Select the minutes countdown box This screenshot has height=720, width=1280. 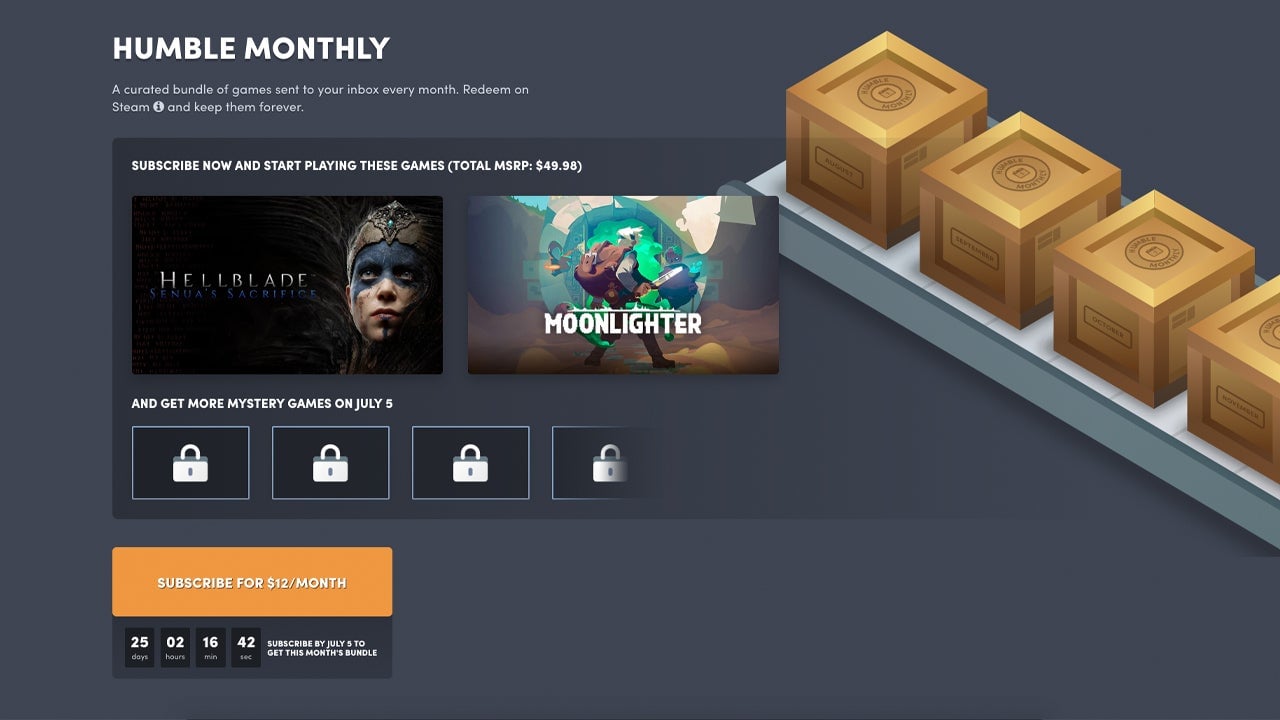tap(210, 647)
